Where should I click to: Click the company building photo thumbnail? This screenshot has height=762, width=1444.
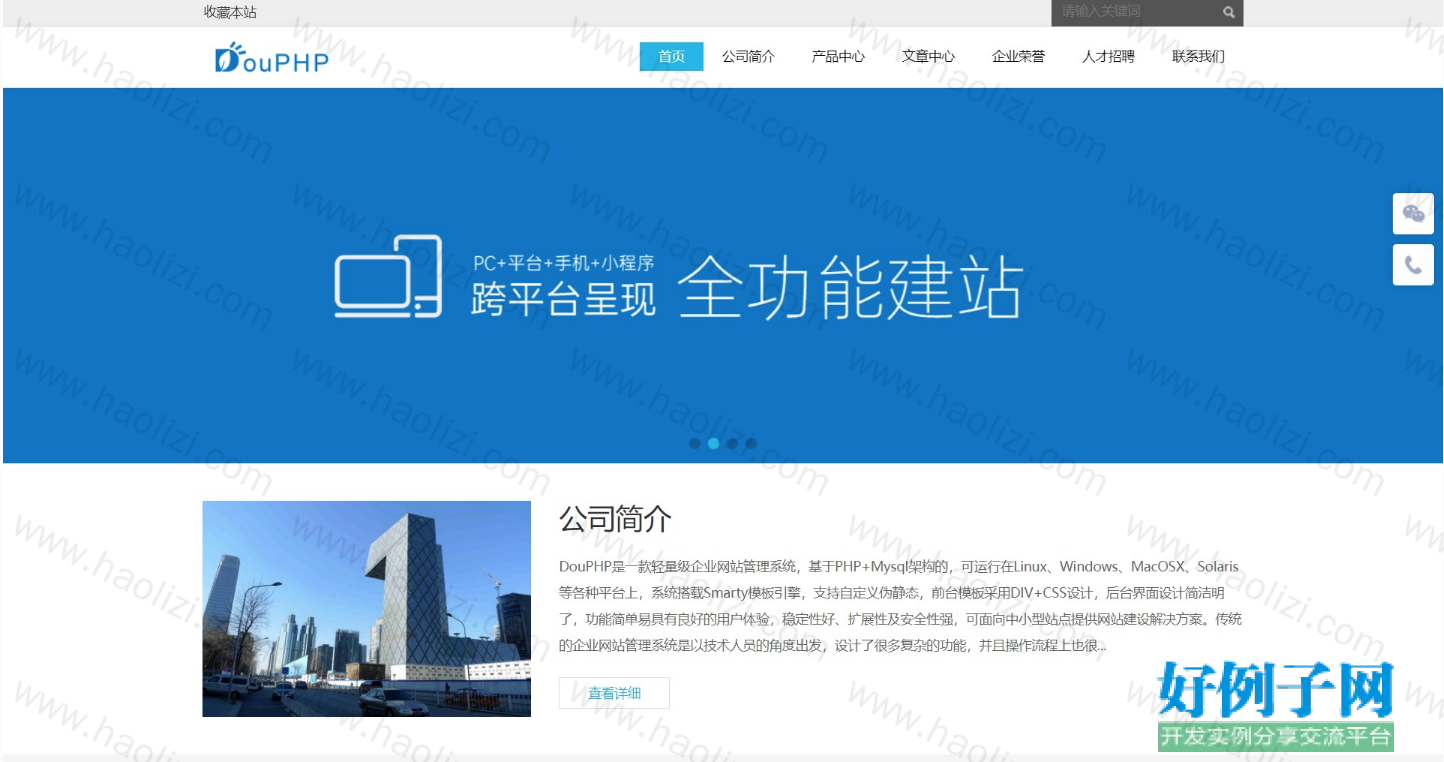point(366,609)
